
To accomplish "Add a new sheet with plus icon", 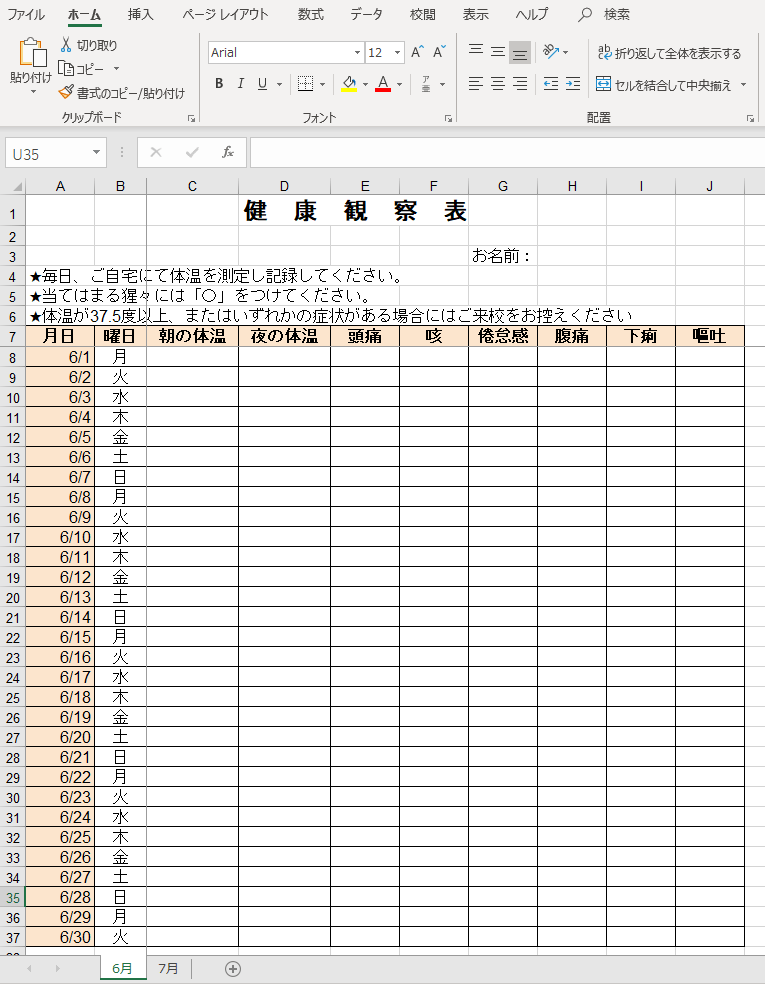I will [x=233, y=969].
